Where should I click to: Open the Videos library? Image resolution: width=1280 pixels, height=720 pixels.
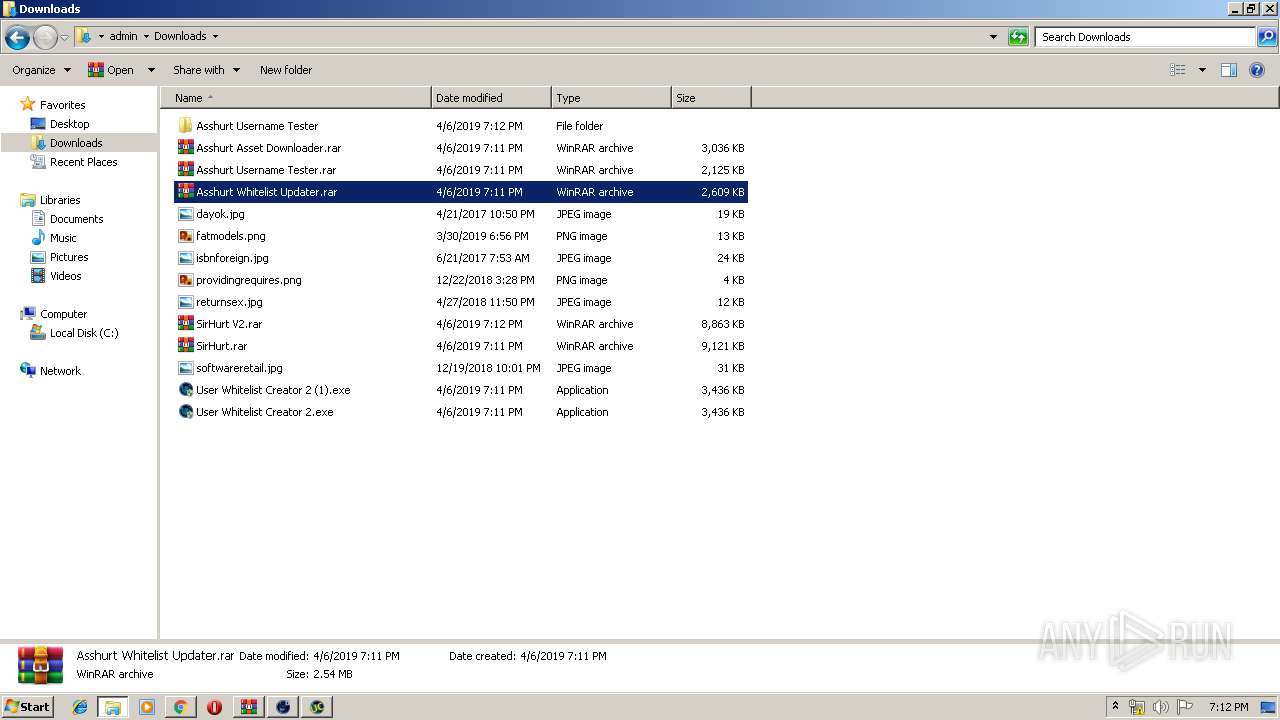click(65, 276)
